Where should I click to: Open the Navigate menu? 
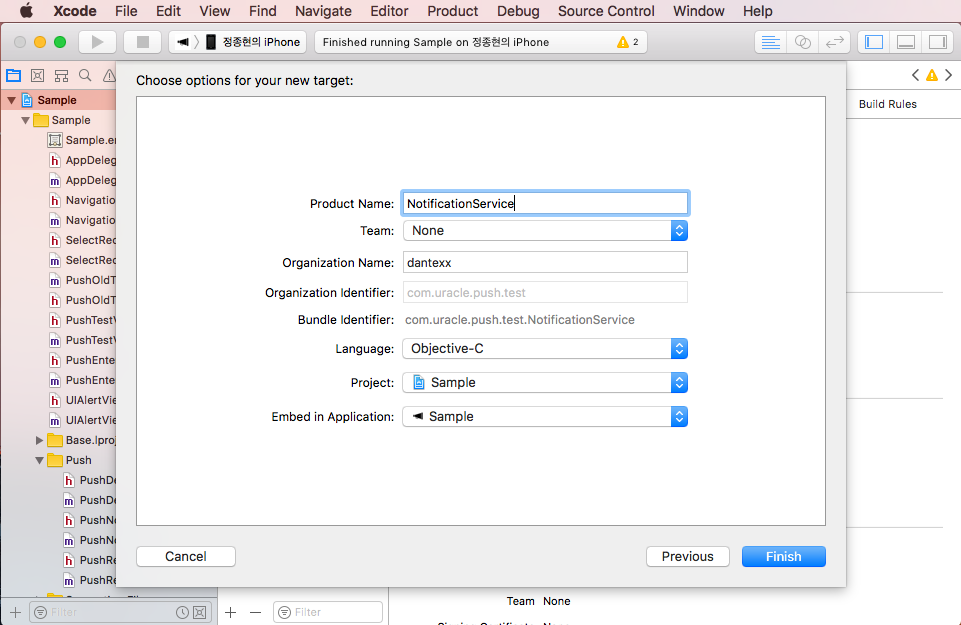(x=323, y=11)
